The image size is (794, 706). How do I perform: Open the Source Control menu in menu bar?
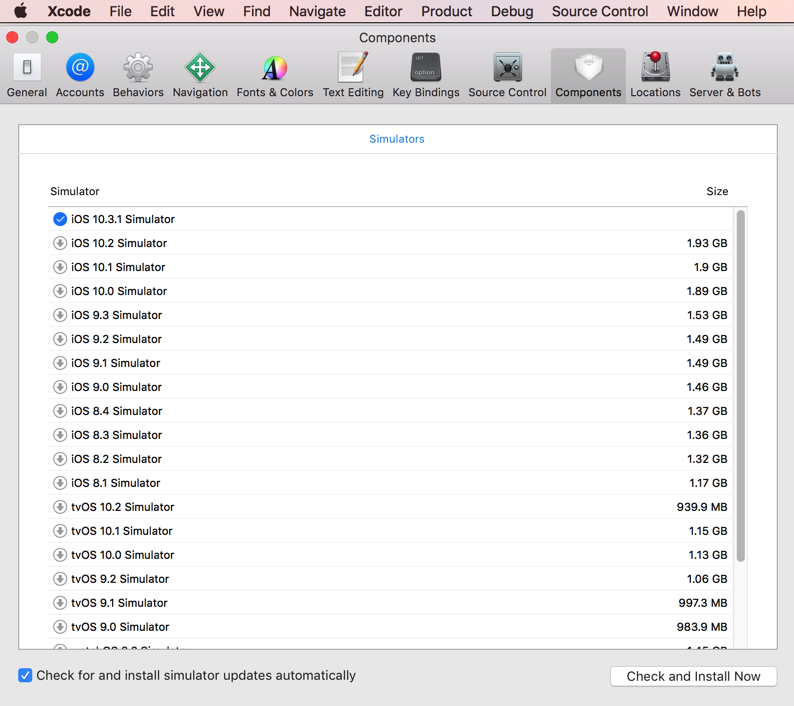point(600,11)
